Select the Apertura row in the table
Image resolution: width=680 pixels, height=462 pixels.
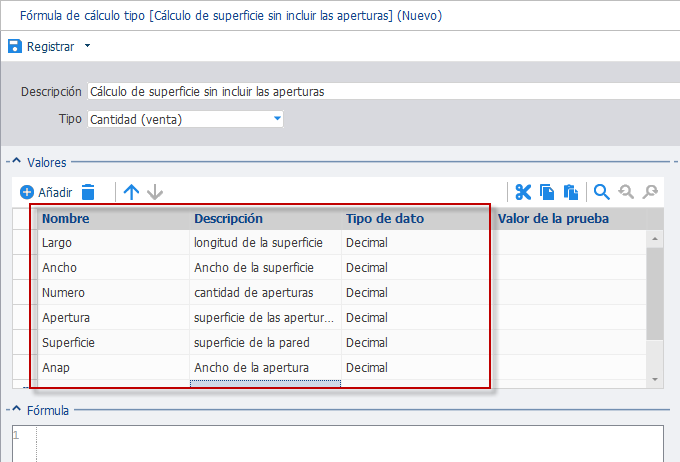tap(251, 318)
